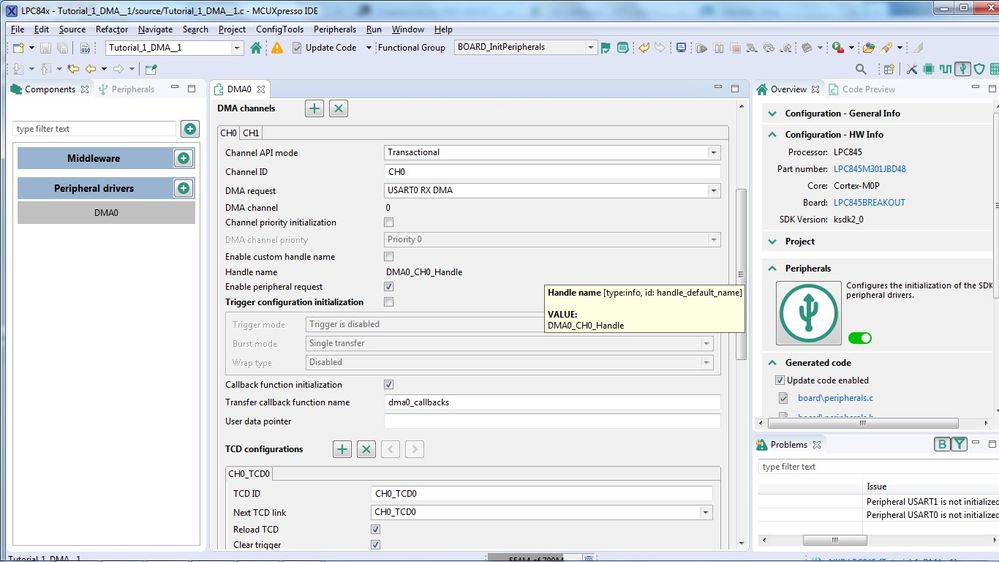Open the Refactor menu
The image size is (999, 562).
click(x=111, y=29)
